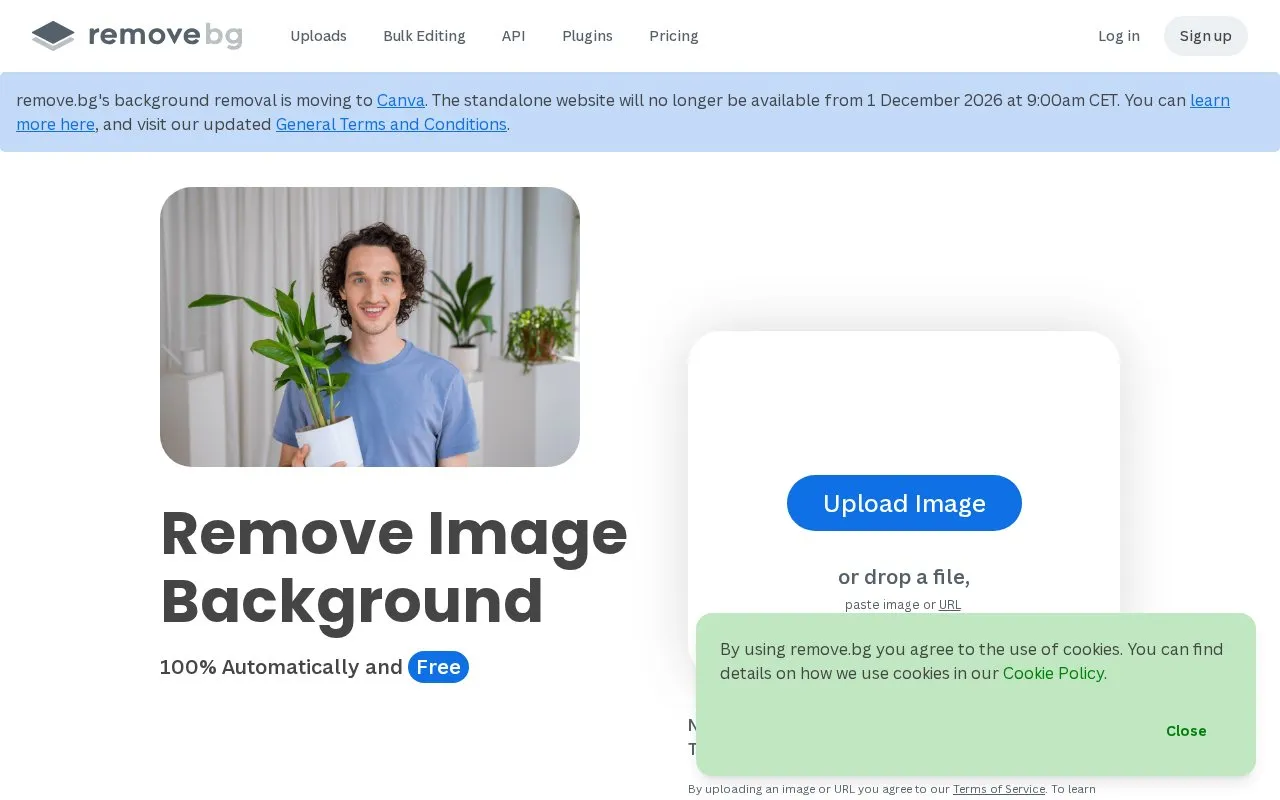Click the URL link under paste image
Viewport: 1280px width, 800px height.
(950, 604)
